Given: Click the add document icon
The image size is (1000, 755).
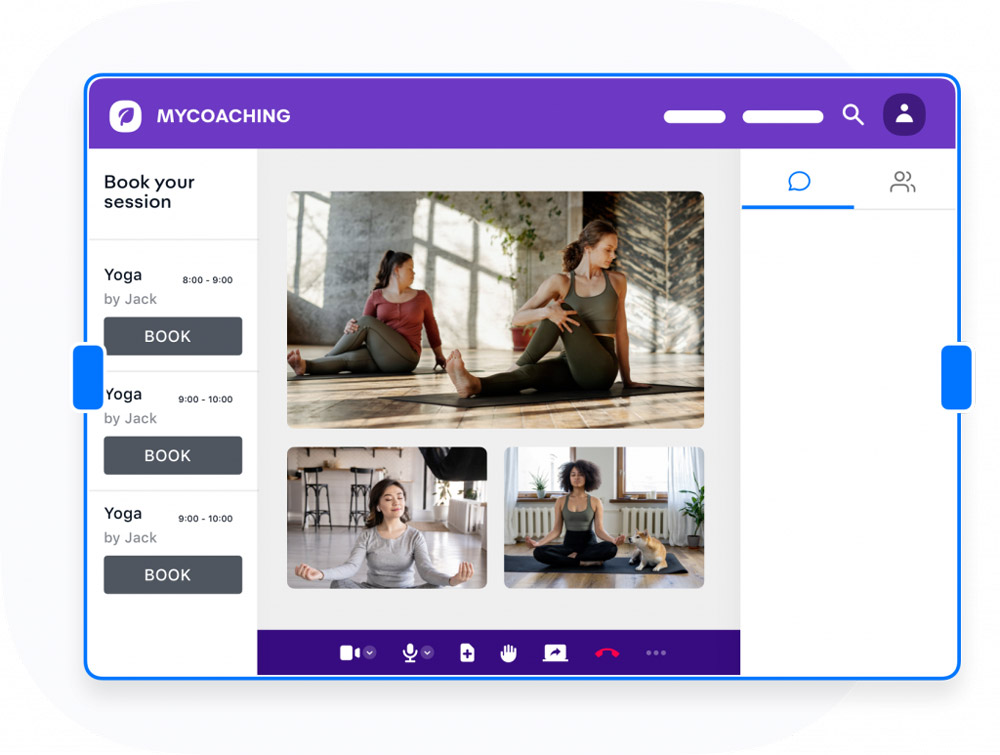Looking at the screenshot, I should tap(467, 653).
